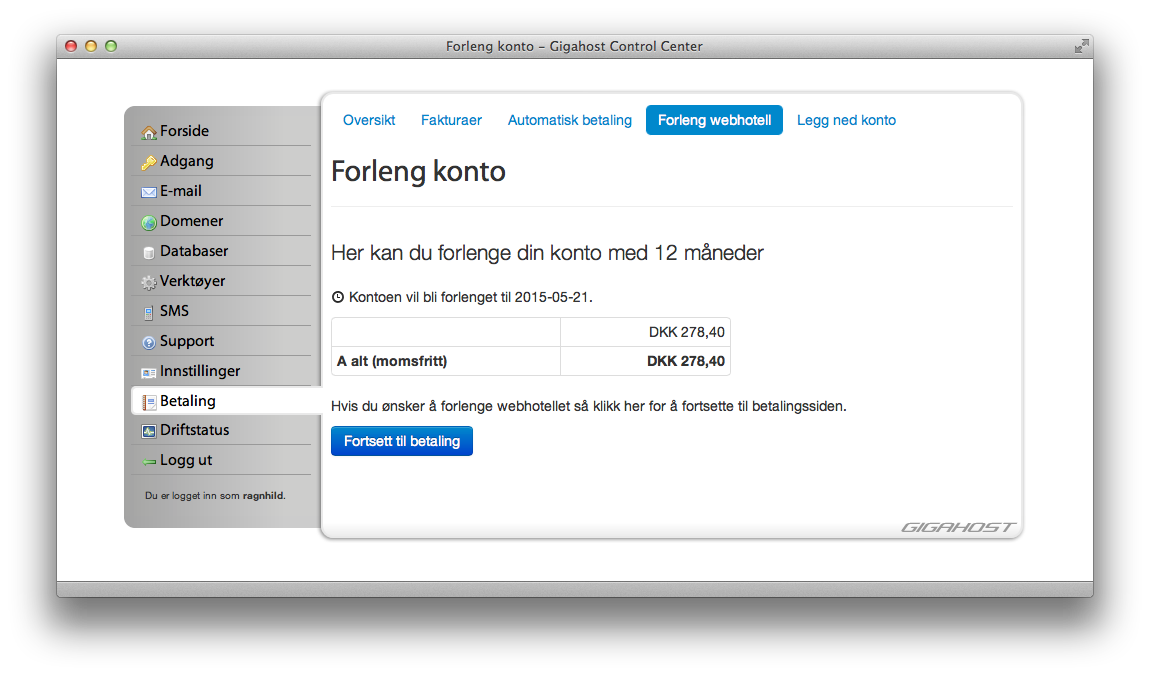Click the icon next to Logg ut
The width and height of the screenshot is (1150, 676).
[149, 462]
